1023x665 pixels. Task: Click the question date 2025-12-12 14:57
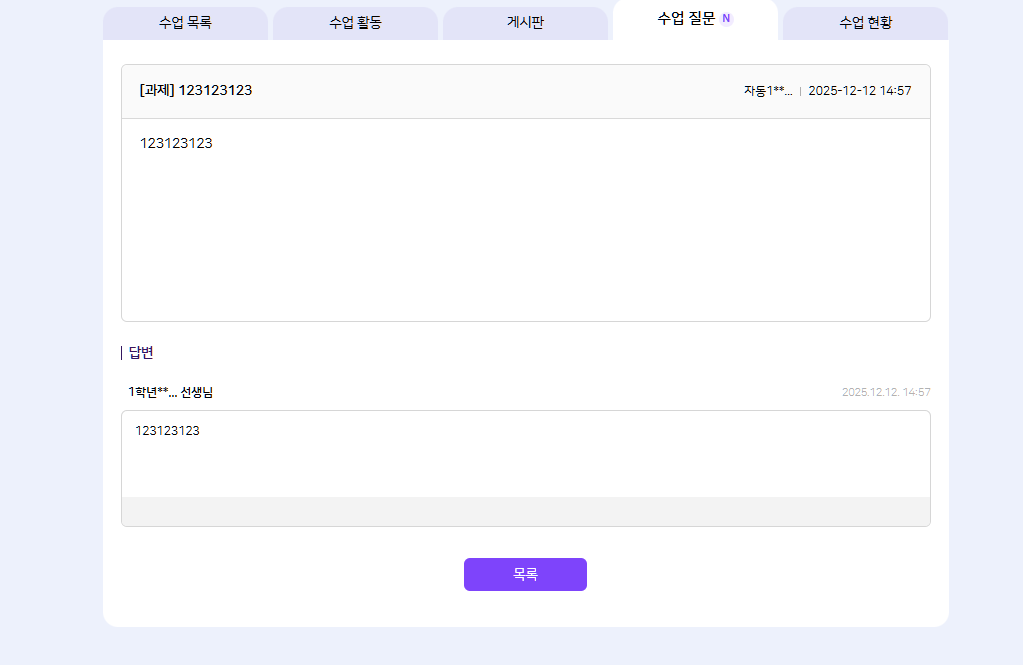click(859, 91)
